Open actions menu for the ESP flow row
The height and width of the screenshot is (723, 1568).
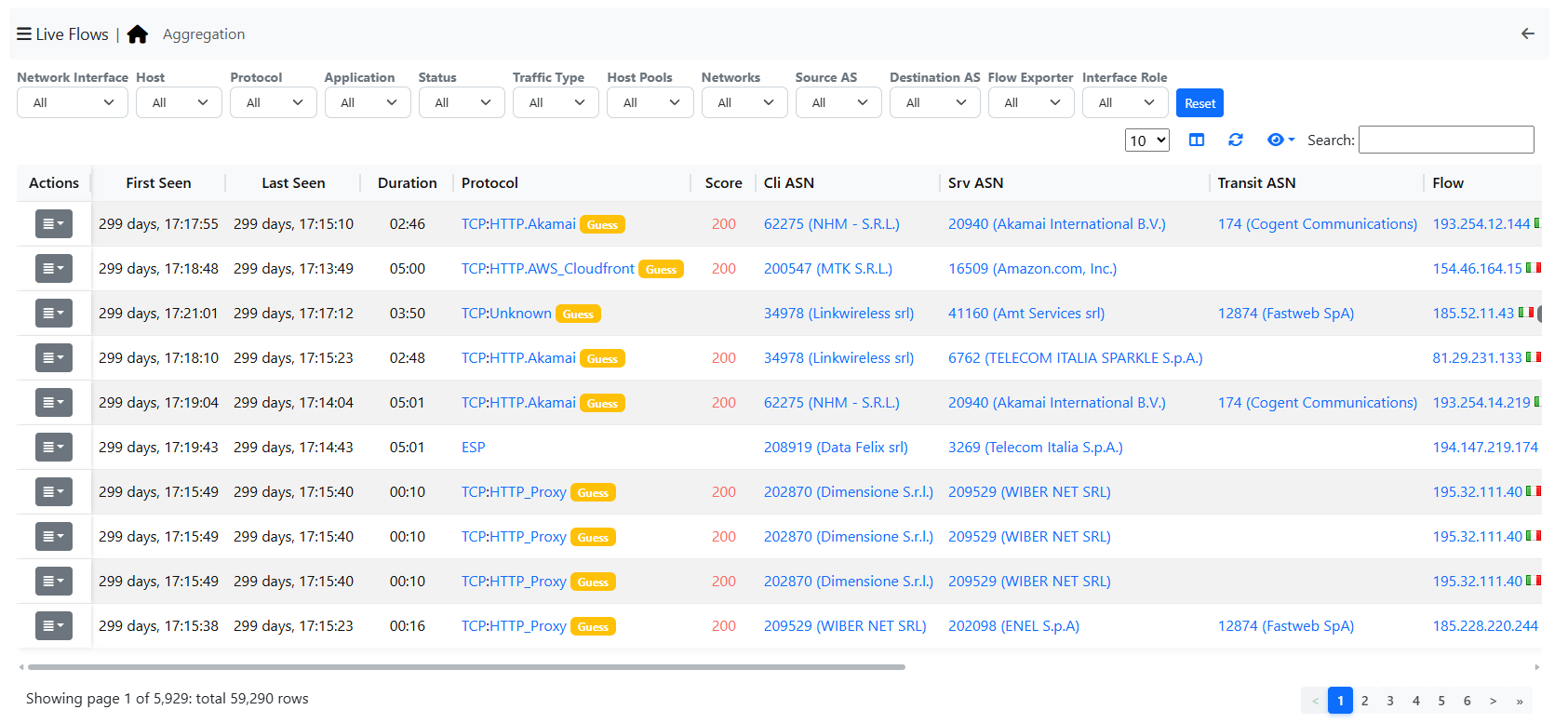pos(53,448)
